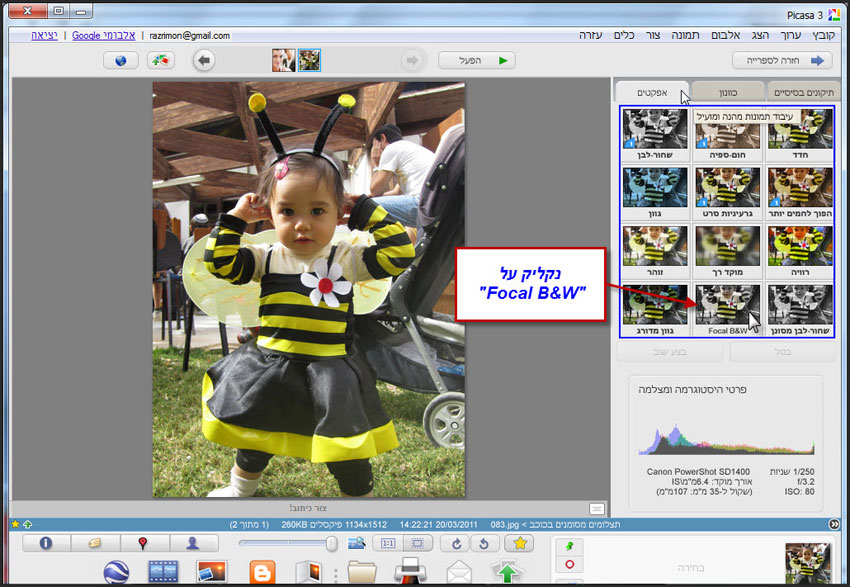Screen dimensions: 850x587
Task: Rotate the photo clockwise
Action: coord(456,543)
